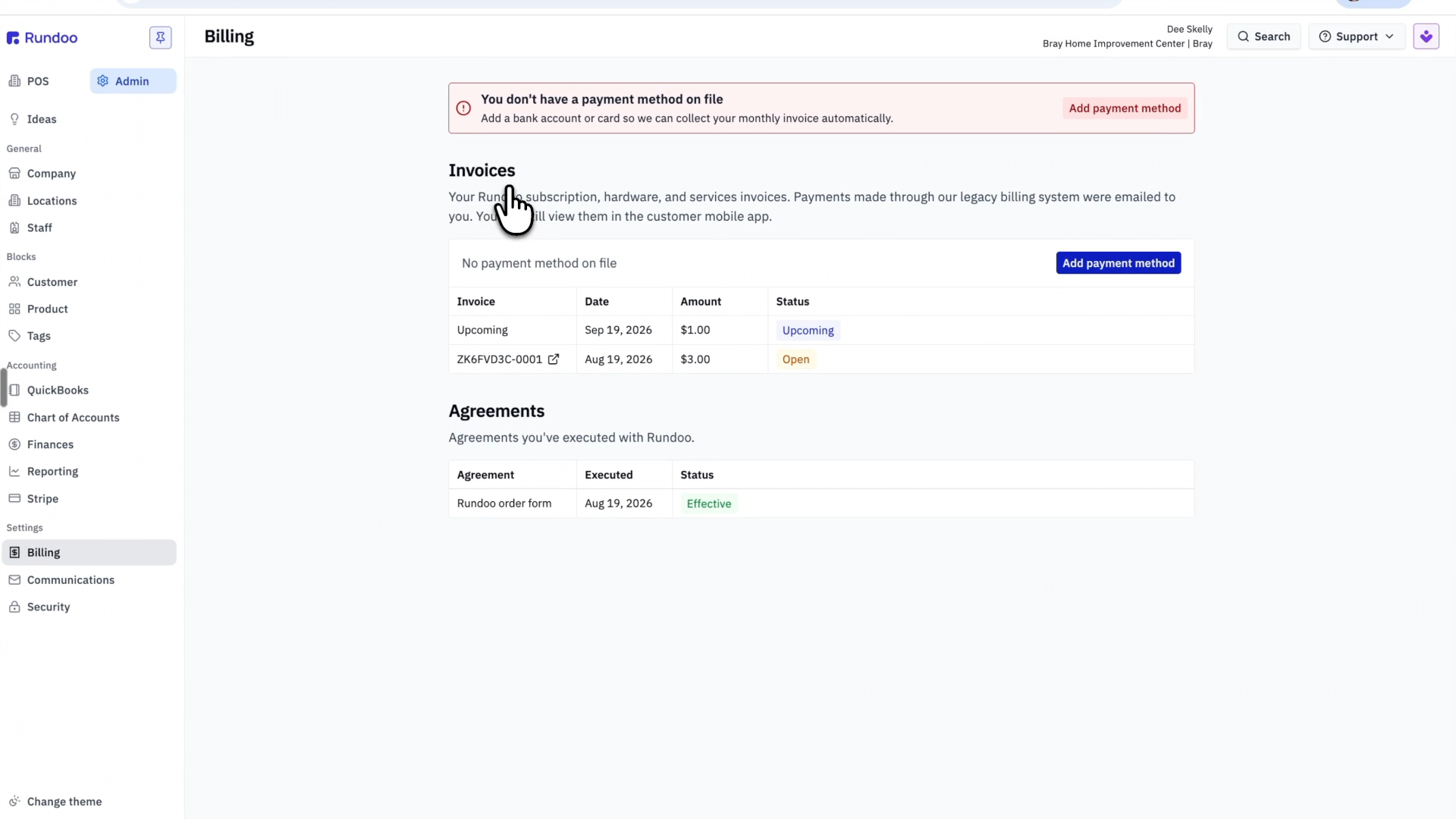The height and width of the screenshot is (819, 1456).
Task: Click the Upcoming invoice row label
Action: [x=482, y=331]
